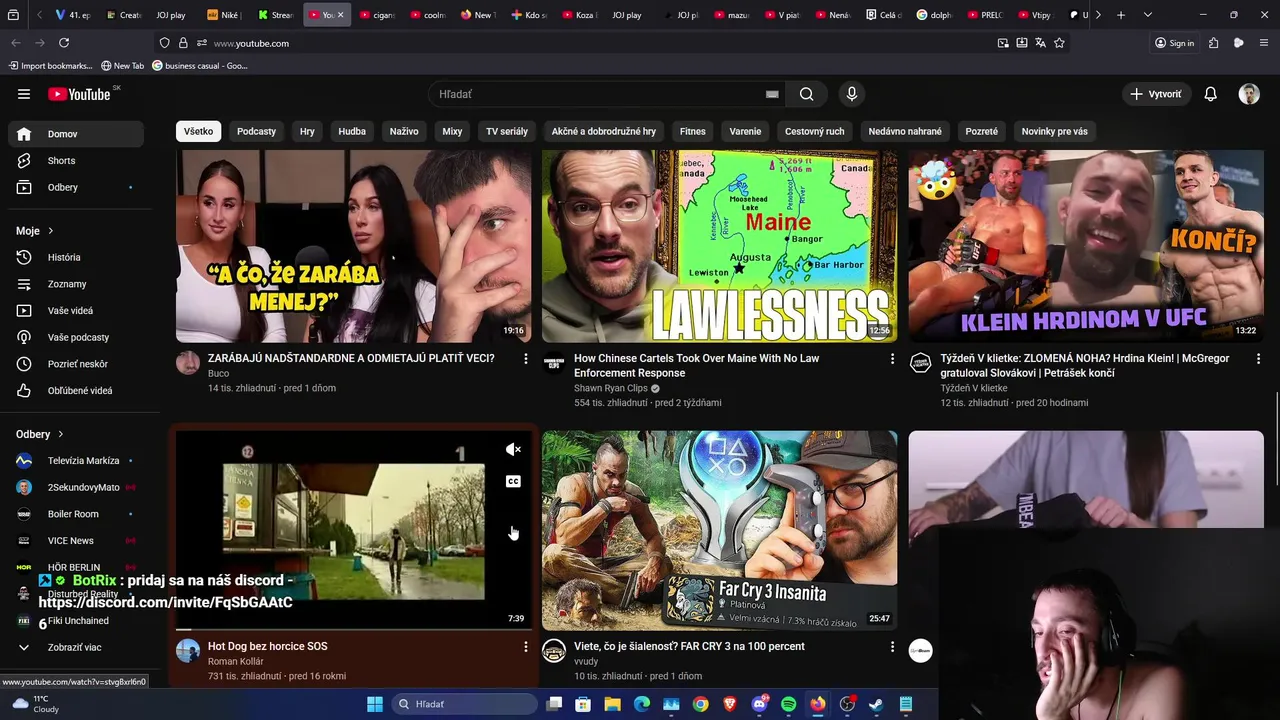
Task: Open Shawn Ryan Clips channel avatar
Action: pyautogui.click(x=554, y=363)
